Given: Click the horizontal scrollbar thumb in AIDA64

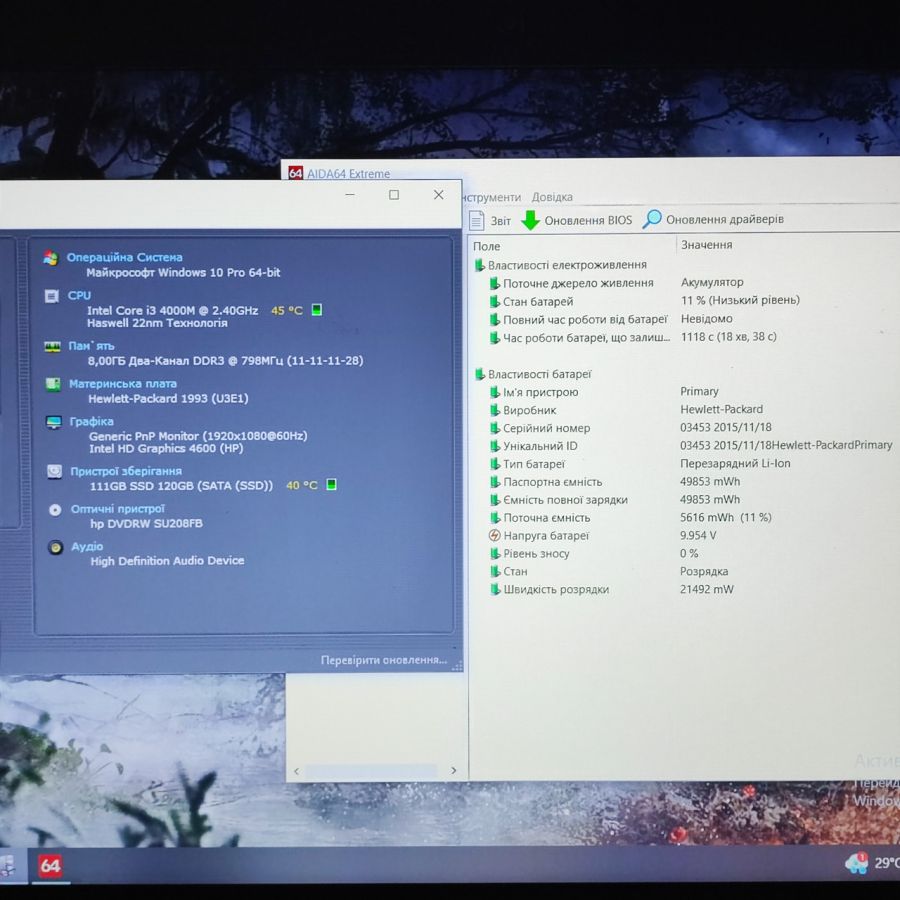Looking at the screenshot, I should click(x=371, y=771).
